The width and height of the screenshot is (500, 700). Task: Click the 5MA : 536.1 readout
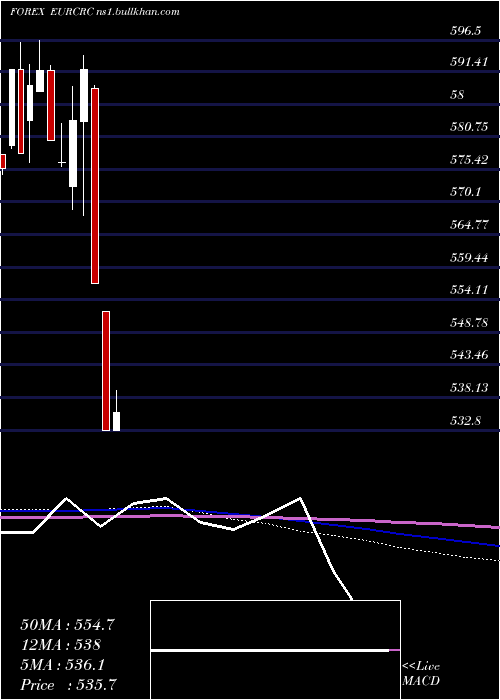click(x=62, y=665)
